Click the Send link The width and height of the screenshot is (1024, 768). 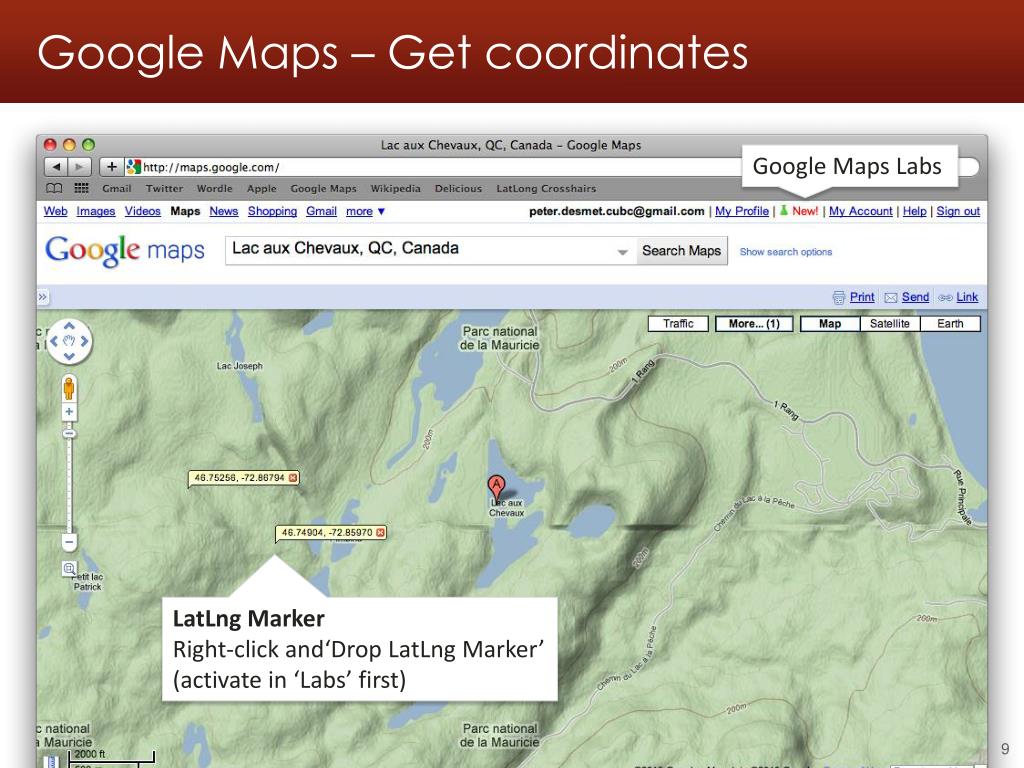(x=915, y=297)
